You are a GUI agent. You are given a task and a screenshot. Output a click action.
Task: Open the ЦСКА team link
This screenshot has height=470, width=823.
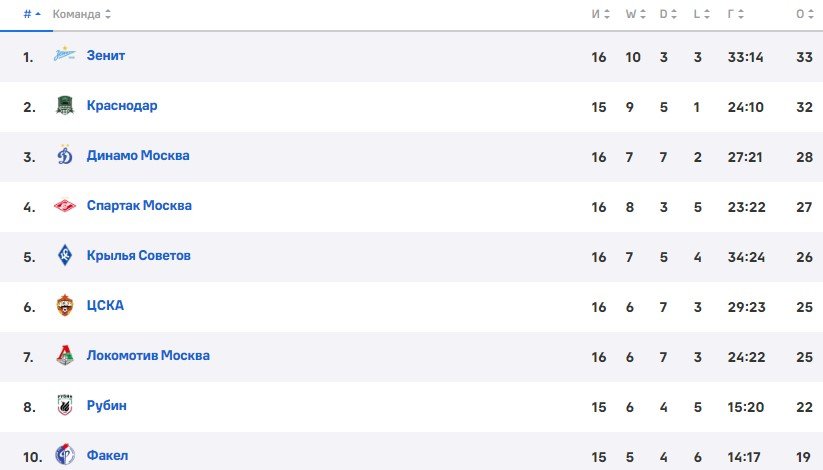(105, 306)
